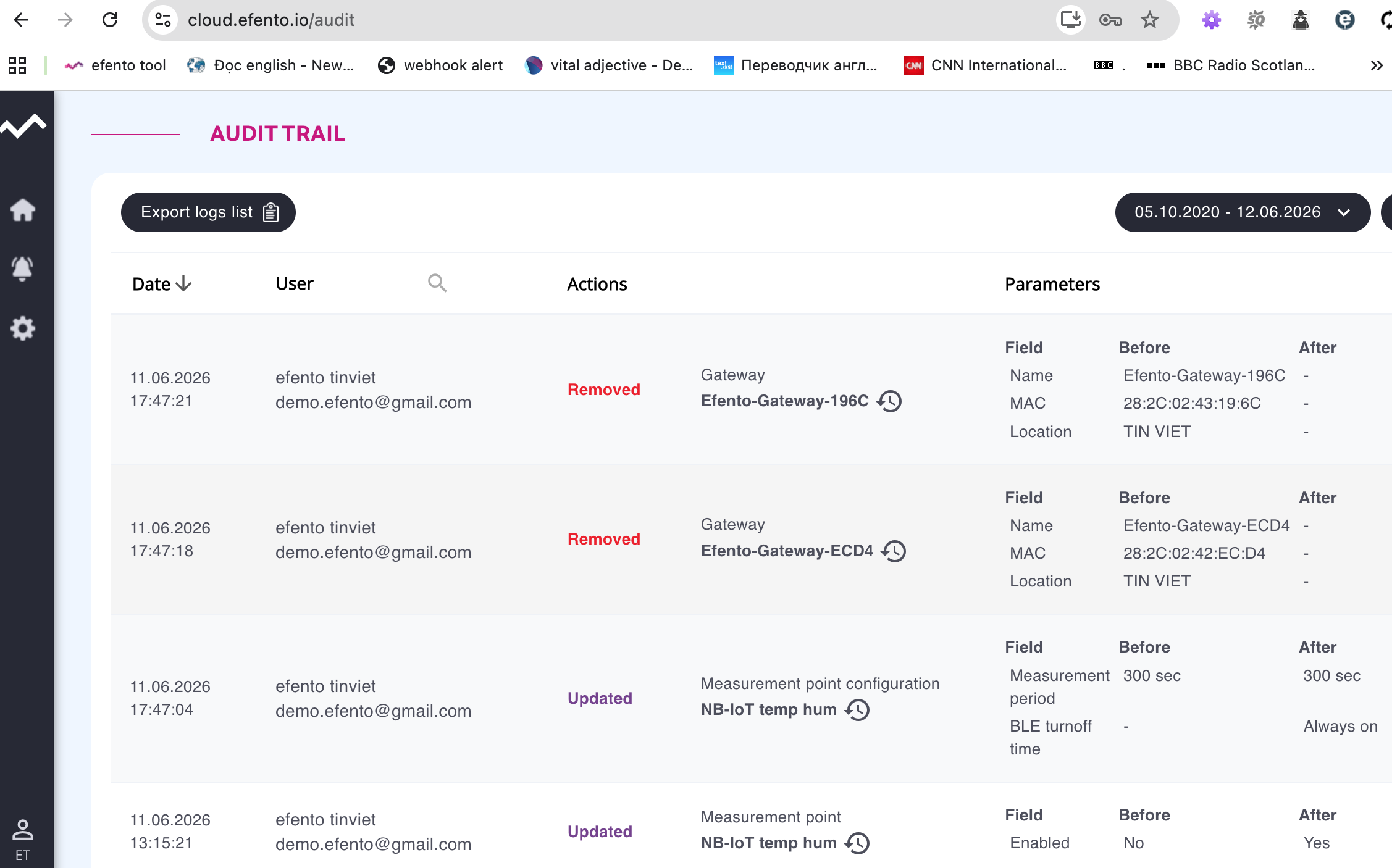
Task: Open the Переводчик англ bookmark
Action: tap(796, 65)
